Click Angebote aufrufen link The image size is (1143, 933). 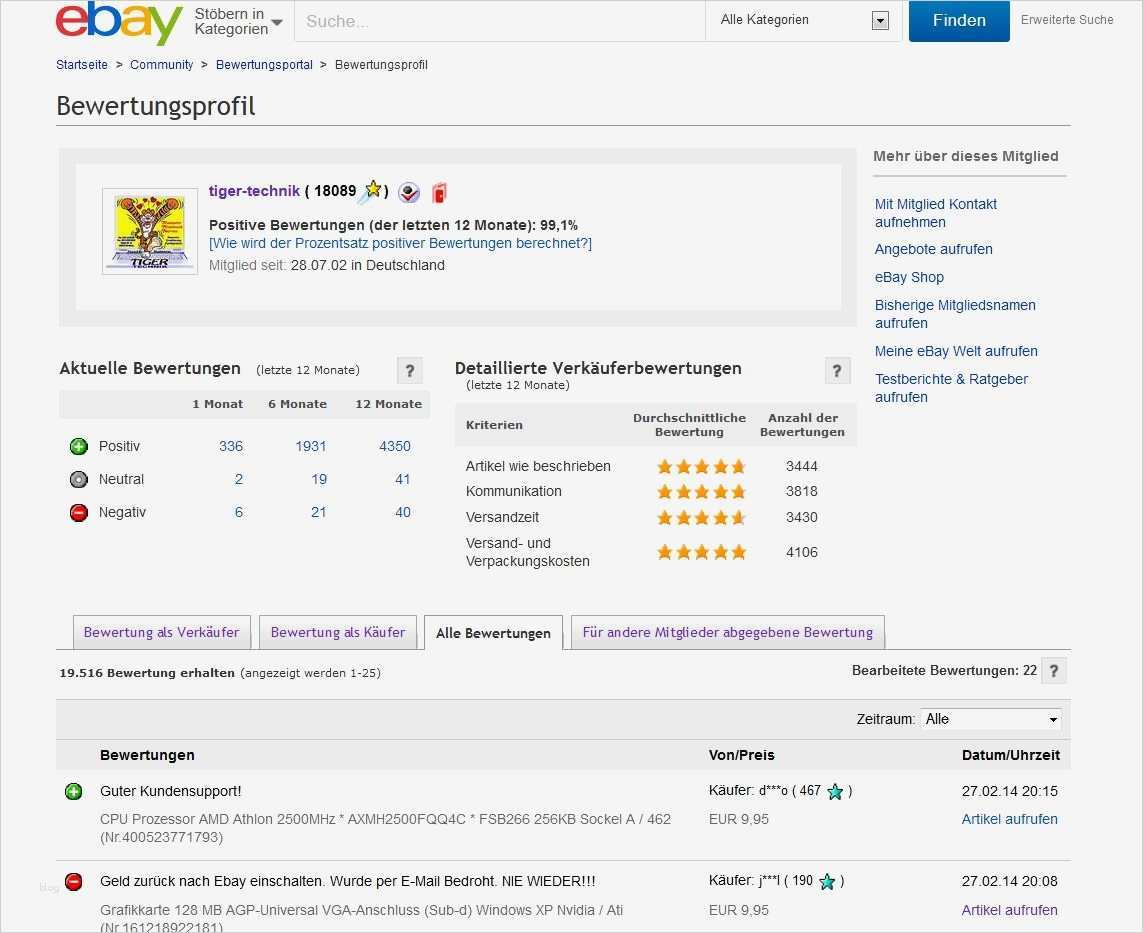(x=933, y=249)
